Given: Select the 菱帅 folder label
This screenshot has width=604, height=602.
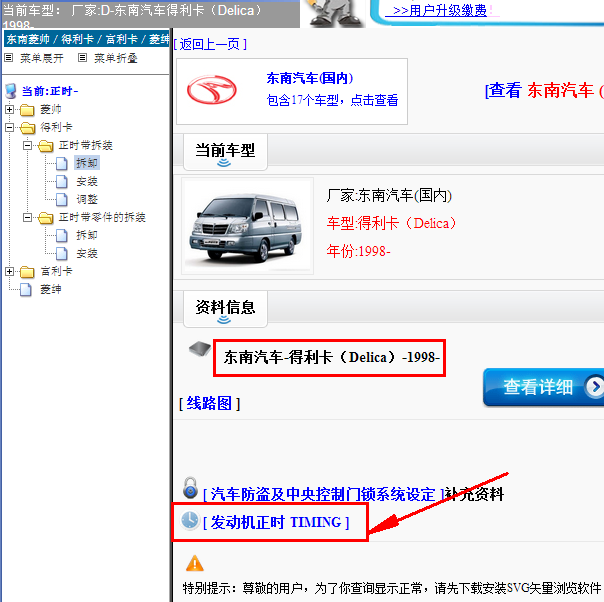Looking at the screenshot, I should (x=51, y=109).
